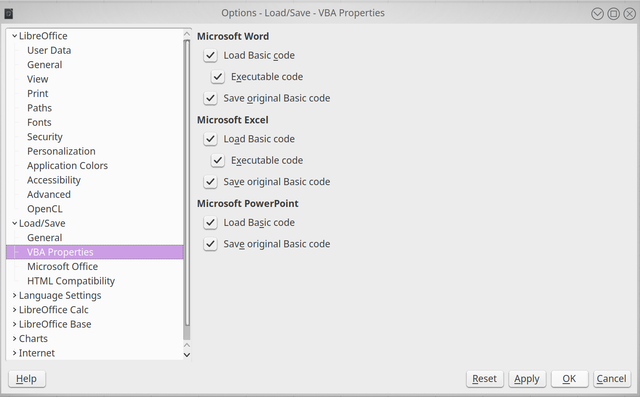Open the Personalization options page

point(61,151)
